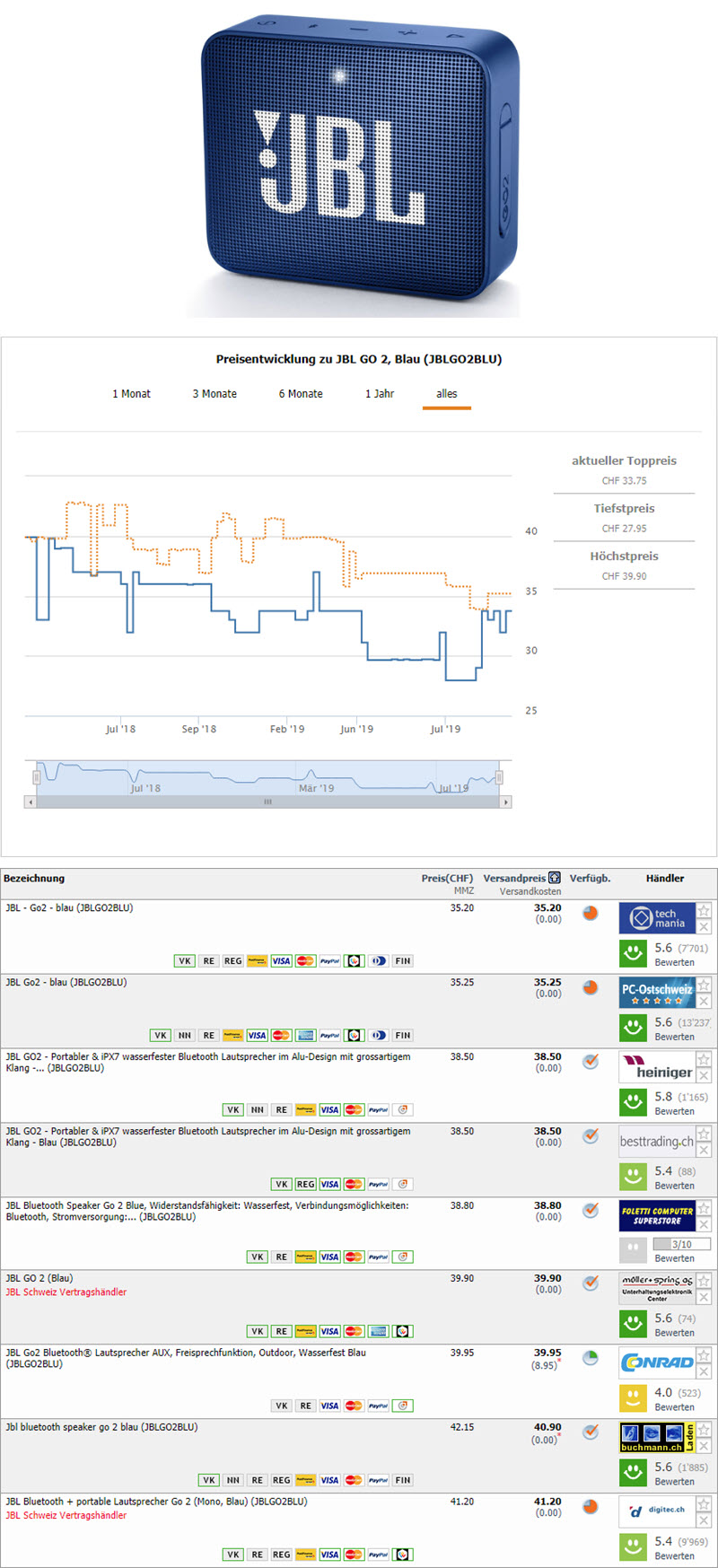Click the grey smiley rating for Foletti
This screenshot has height=1568, width=718.
(x=634, y=1250)
